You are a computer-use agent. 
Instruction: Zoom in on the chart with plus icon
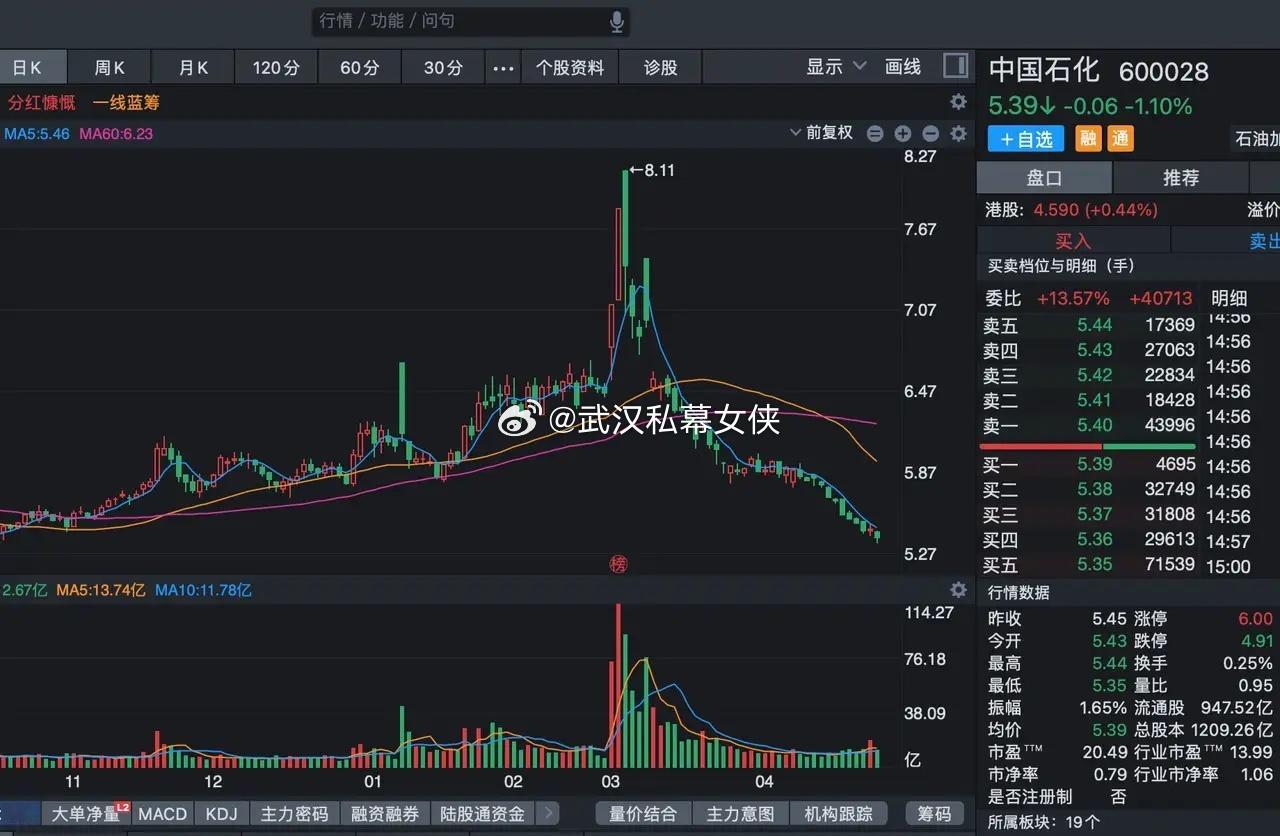click(902, 133)
